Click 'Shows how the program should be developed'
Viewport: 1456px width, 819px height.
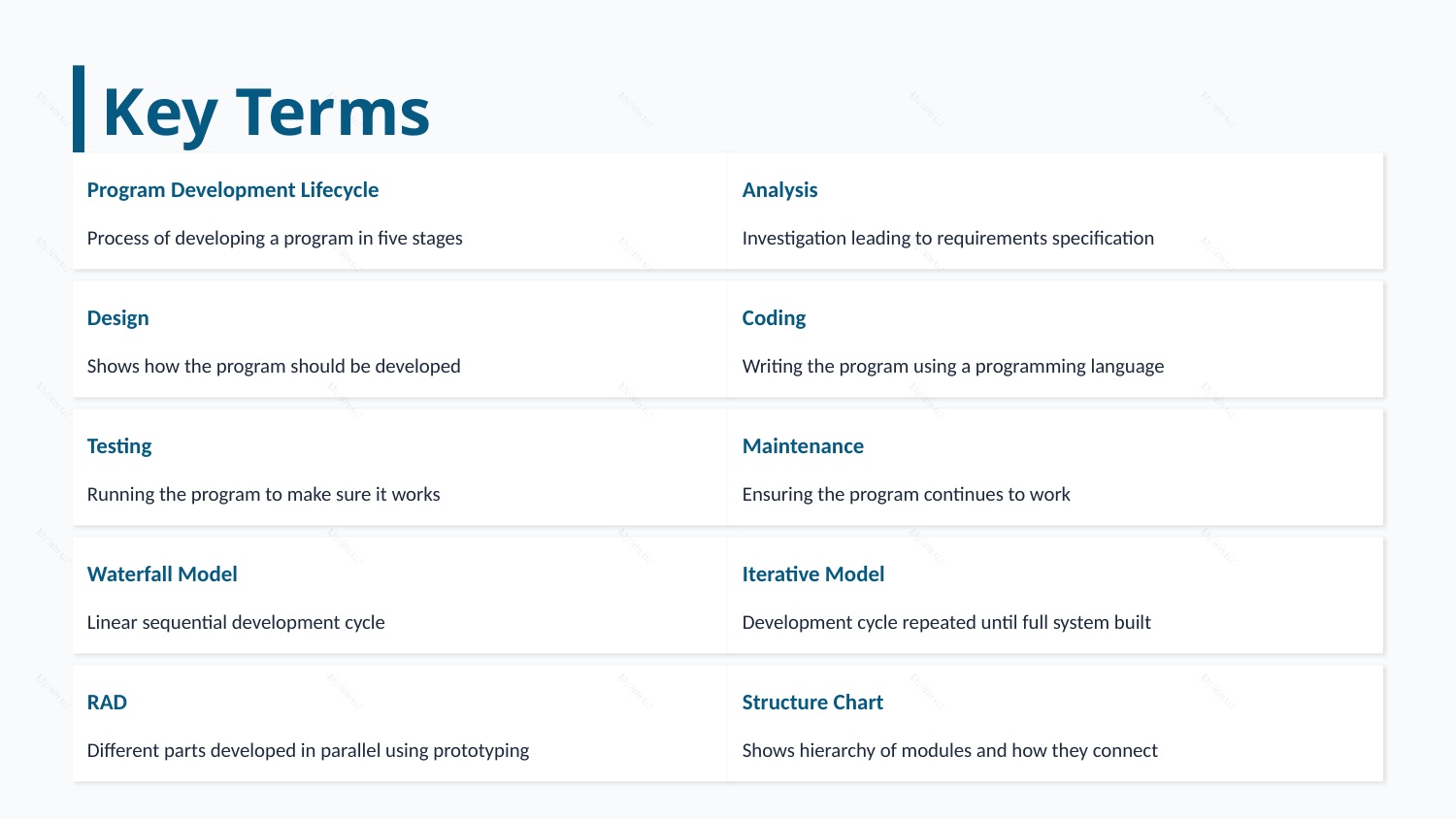click(x=274, y=367)
